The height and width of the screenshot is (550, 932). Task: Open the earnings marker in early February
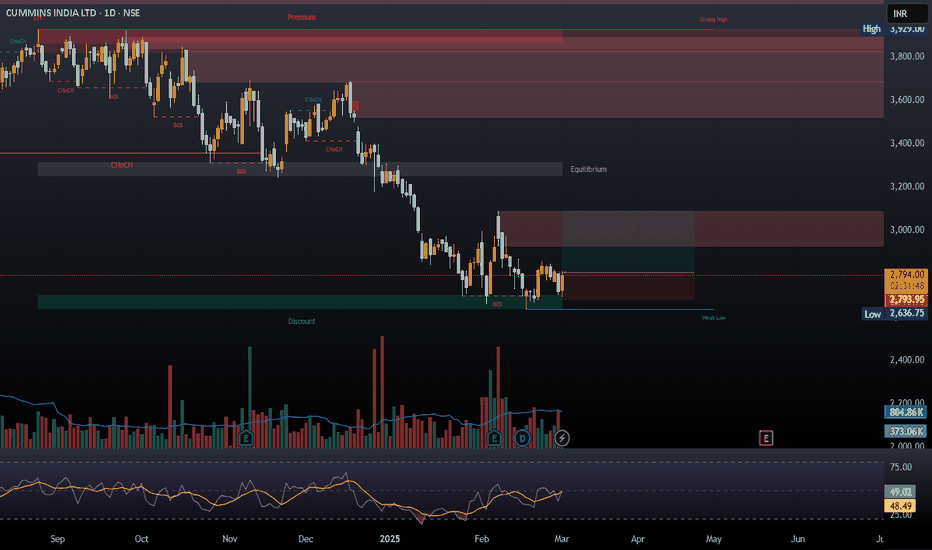[494, 439]
